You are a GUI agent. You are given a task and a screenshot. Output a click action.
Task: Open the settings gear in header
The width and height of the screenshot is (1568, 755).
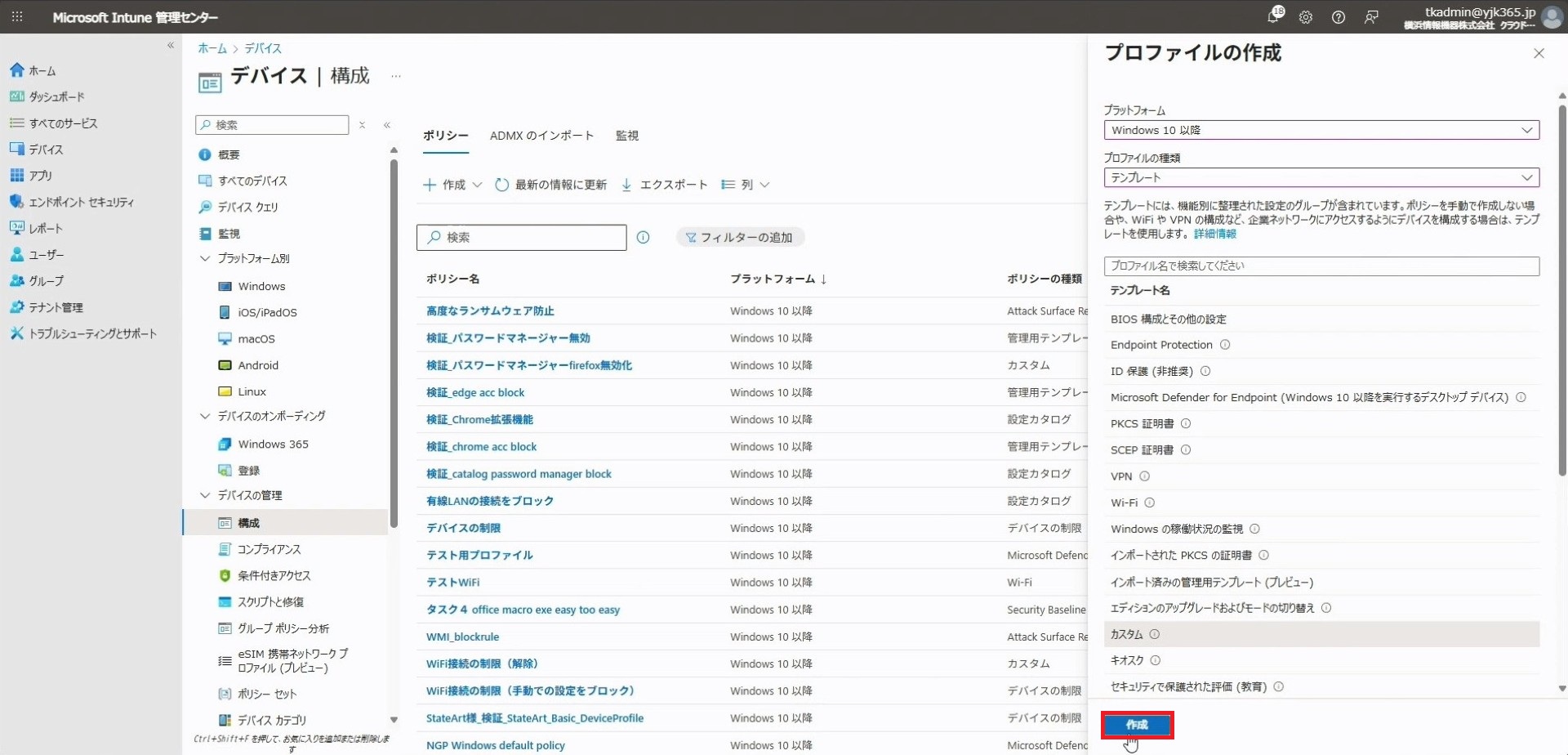click(x=1306, y=17)
